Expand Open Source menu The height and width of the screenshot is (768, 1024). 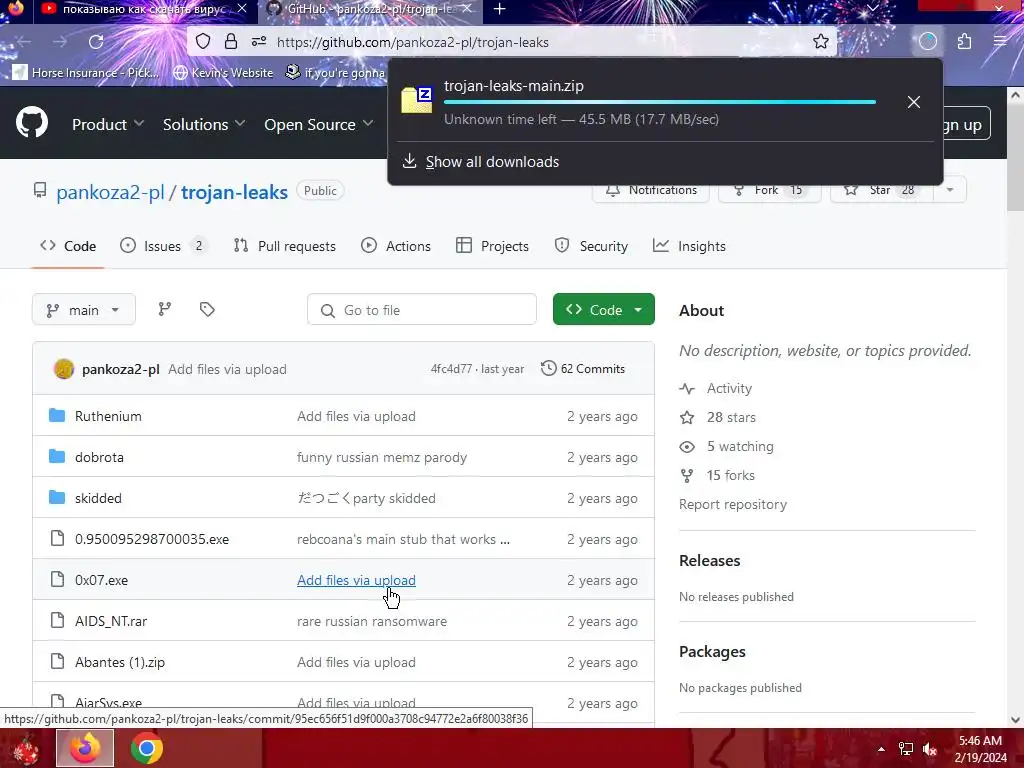(x=319, y=124)
